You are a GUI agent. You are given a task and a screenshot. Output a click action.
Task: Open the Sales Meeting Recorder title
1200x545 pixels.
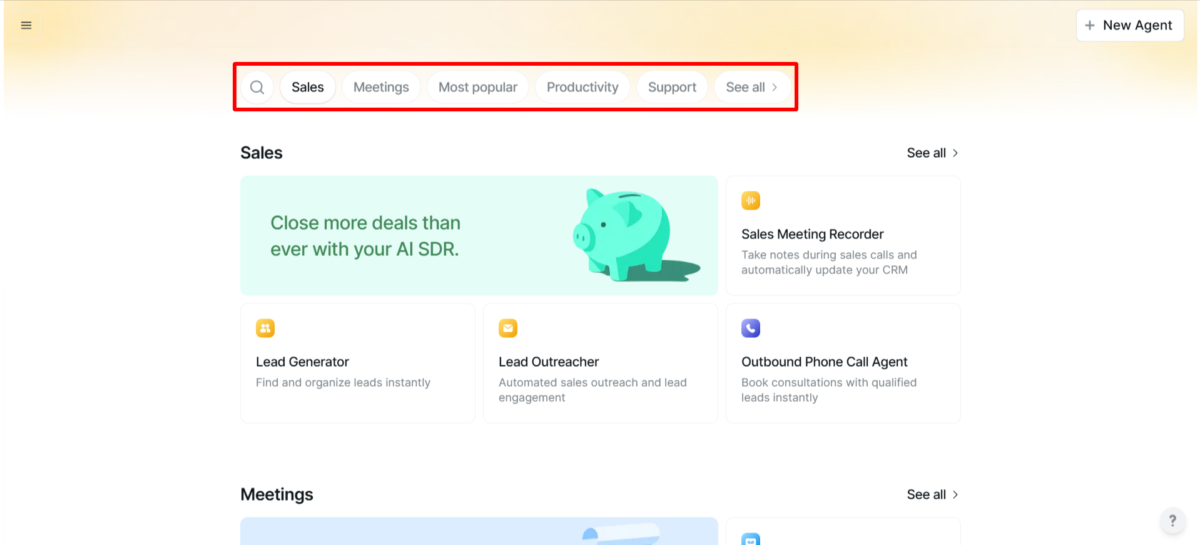click(x=812, y=234)
